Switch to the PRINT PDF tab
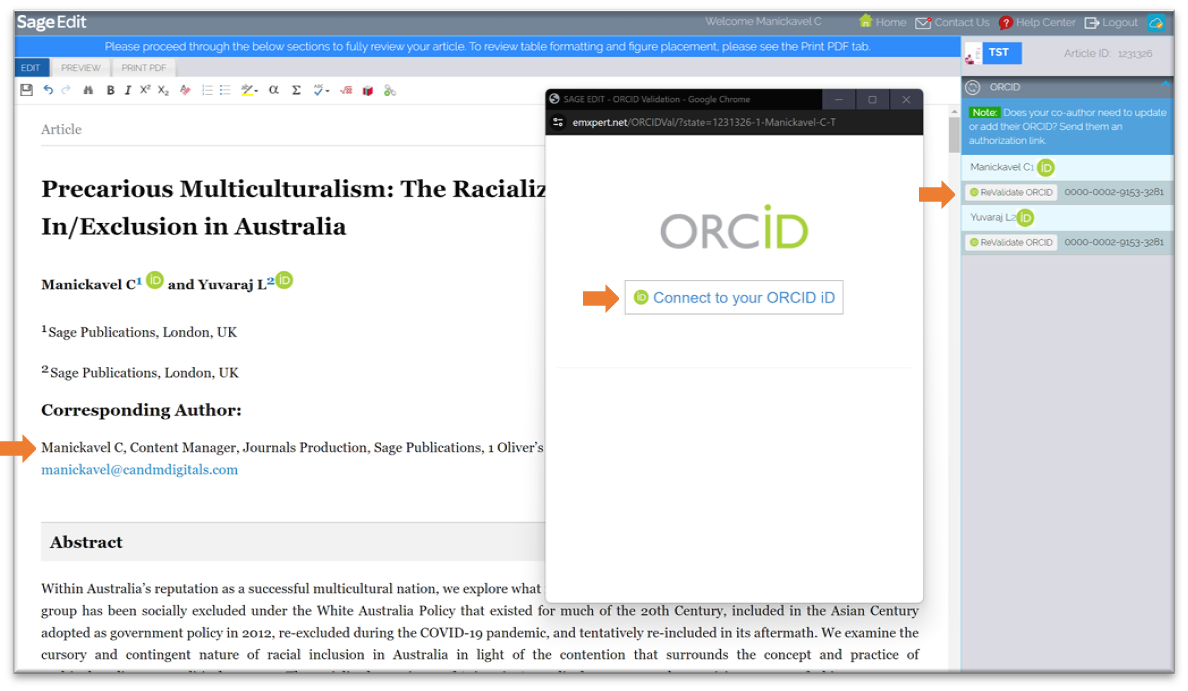The height and width of the screenshot is (691, 1188). click(145, 68)
